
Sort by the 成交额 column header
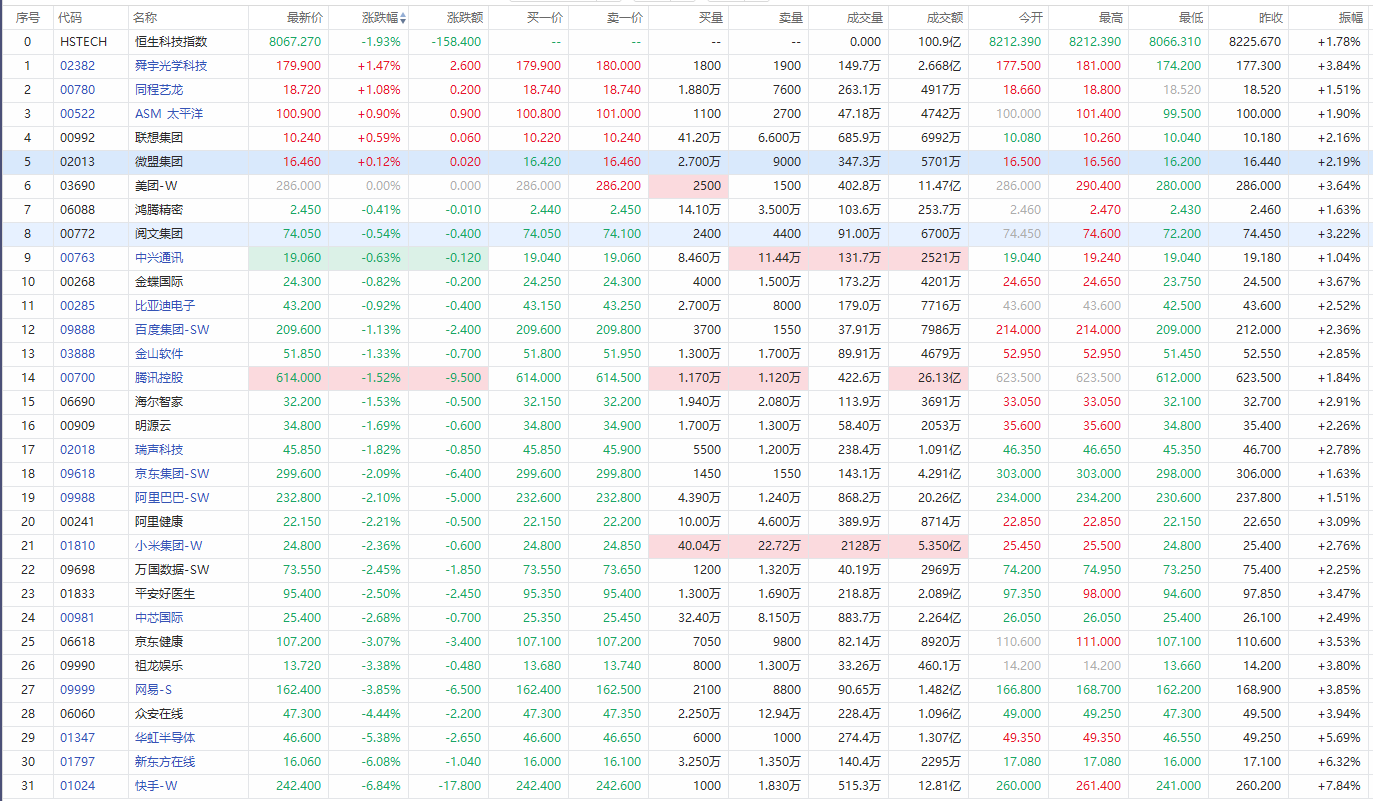coord(944,18)
